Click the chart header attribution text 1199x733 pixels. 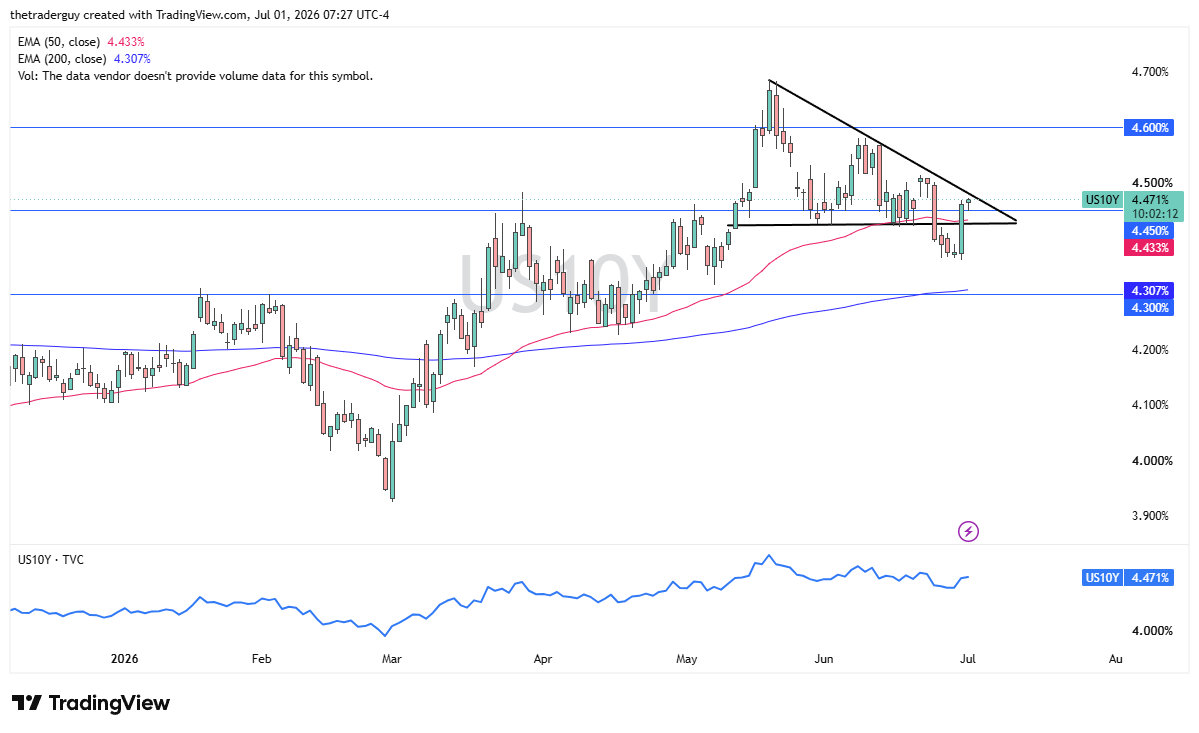200,15
